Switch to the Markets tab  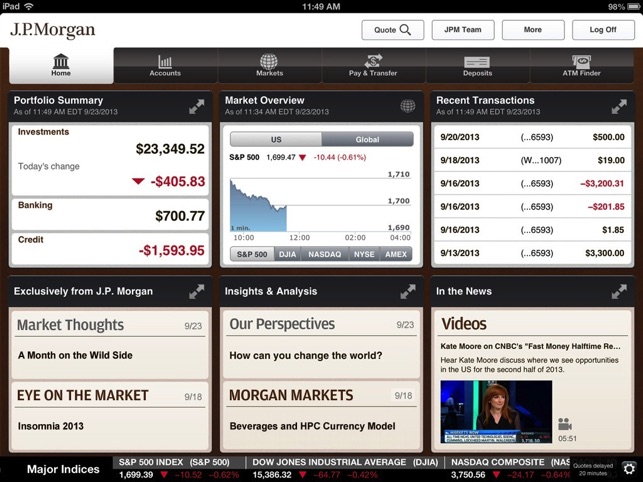269,66
